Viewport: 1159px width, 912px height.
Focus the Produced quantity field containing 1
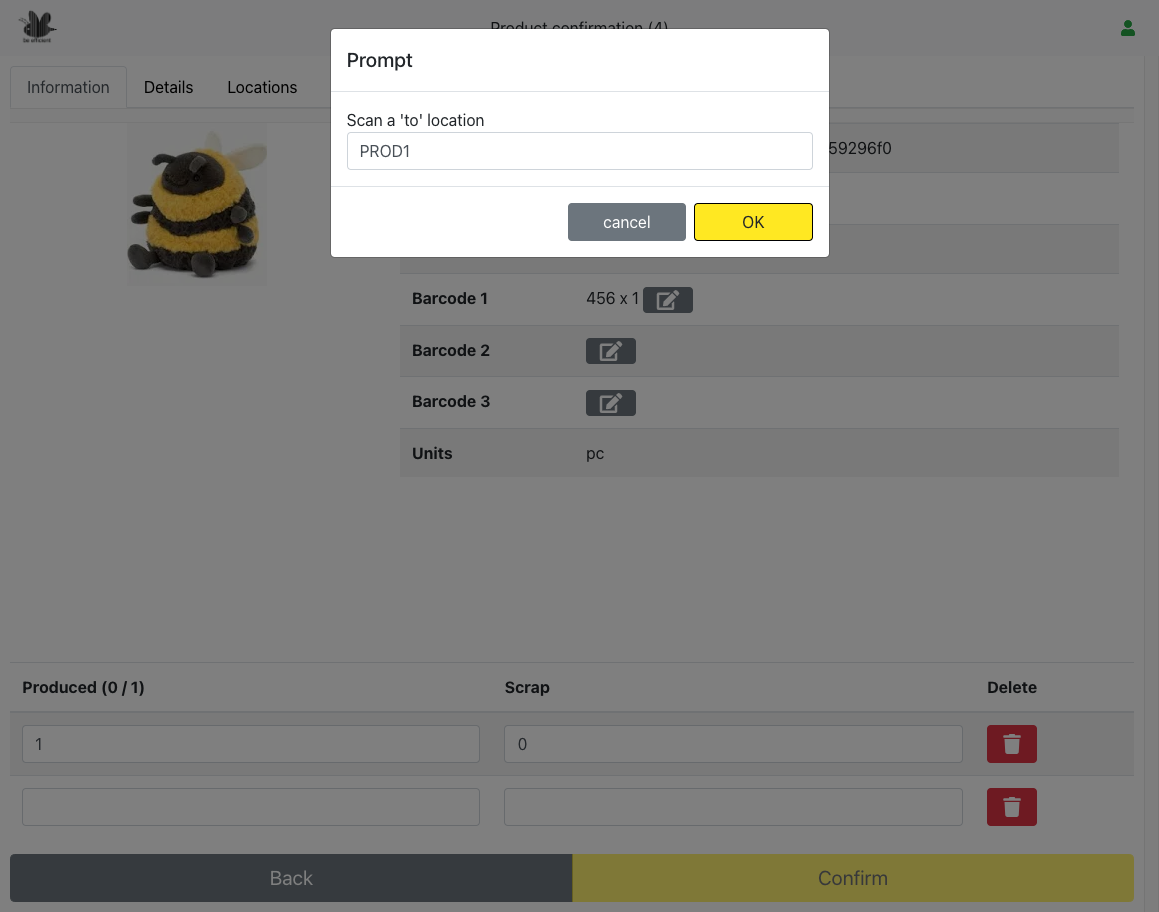tap(250, 744)
